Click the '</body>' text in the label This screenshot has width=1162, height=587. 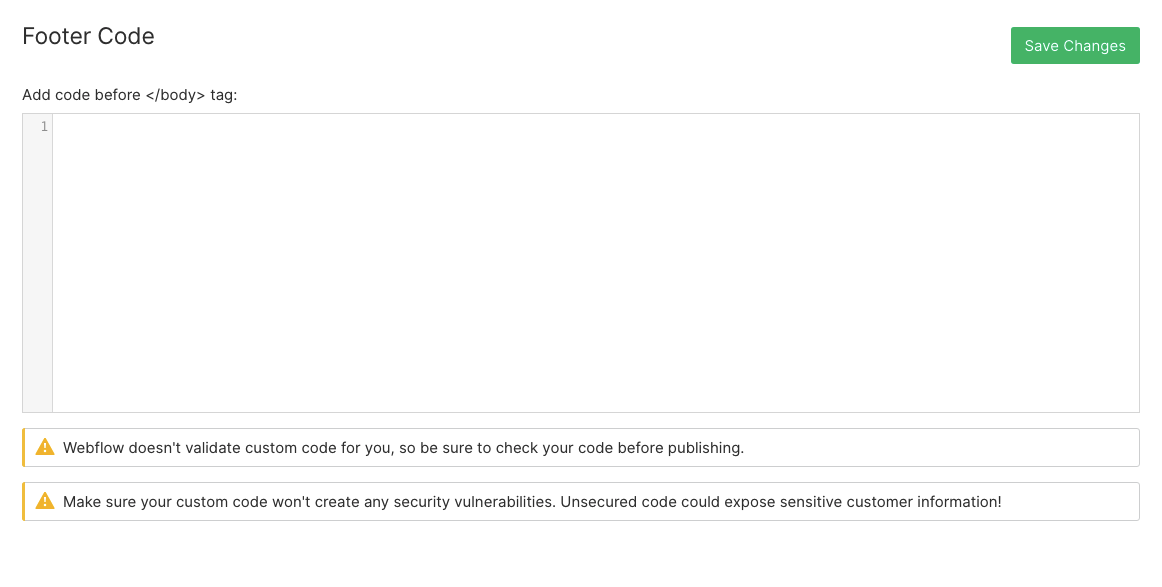pyautogui.click(x=175, y=95)
